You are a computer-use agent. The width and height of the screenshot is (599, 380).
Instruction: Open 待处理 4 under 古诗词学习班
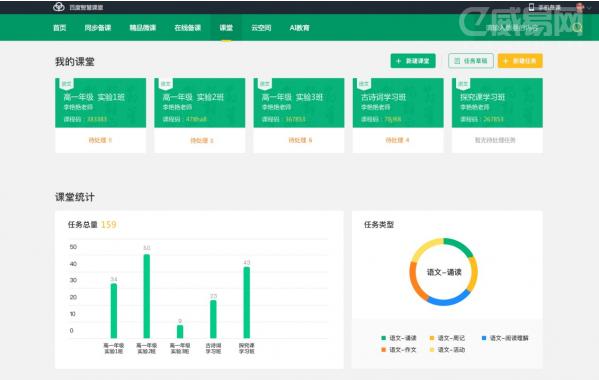pos(397,140)
